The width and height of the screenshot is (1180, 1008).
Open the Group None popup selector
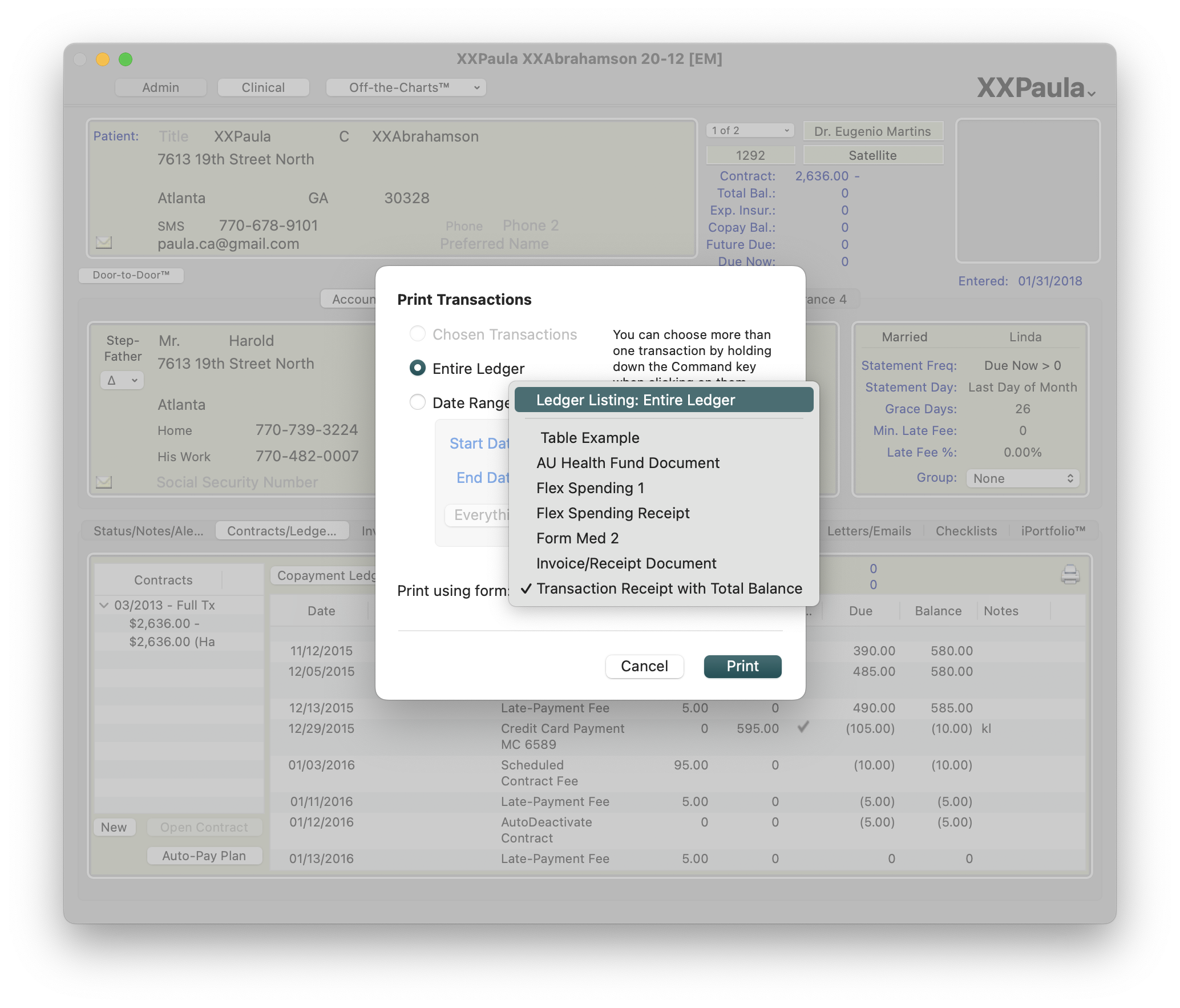[1023, 478]
